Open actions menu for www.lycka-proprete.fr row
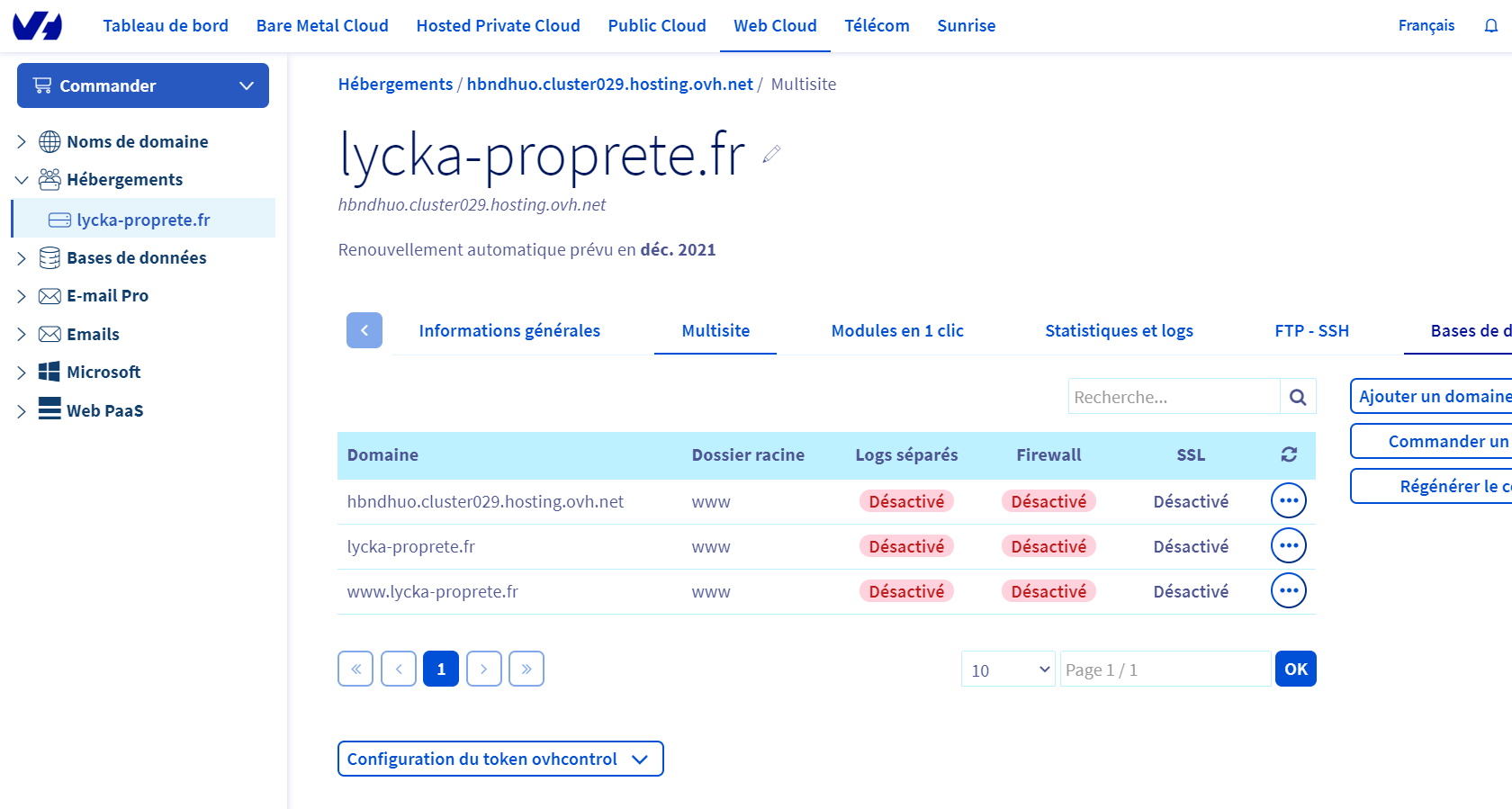This screenshot has width=1512, height=809. coord(1288,591)
